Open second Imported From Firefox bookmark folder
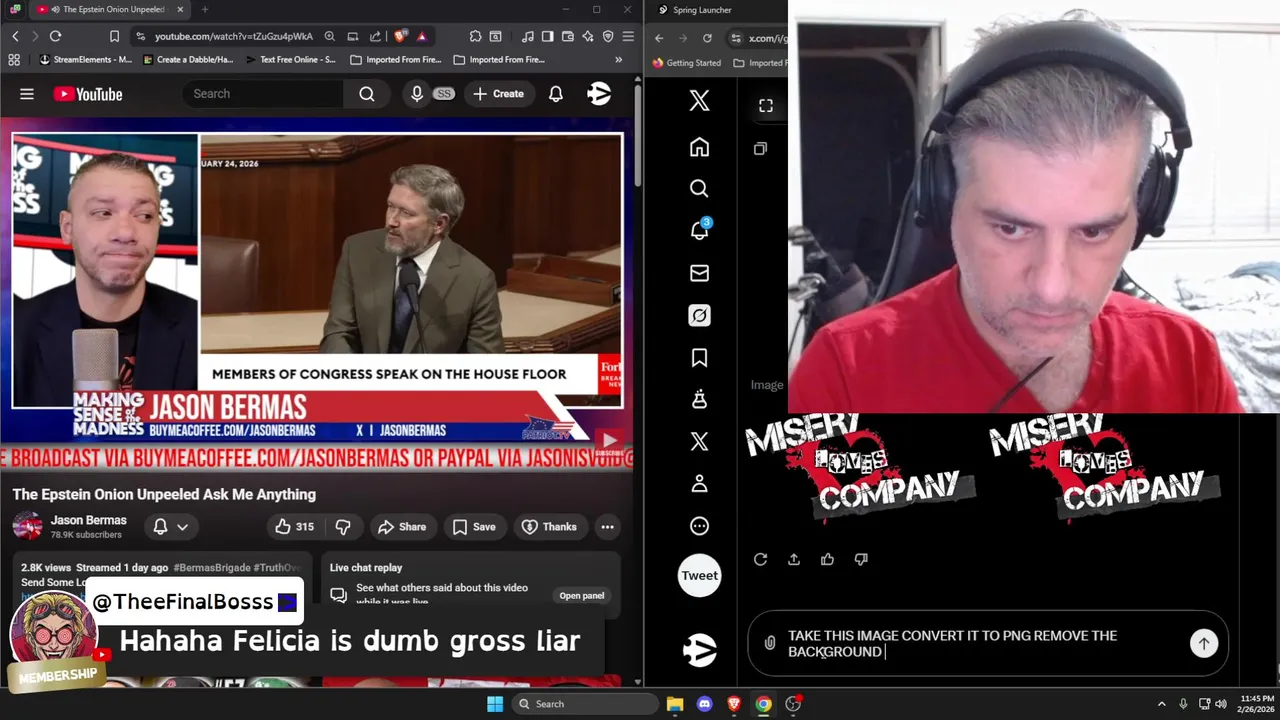 click(x=499, y=60)
